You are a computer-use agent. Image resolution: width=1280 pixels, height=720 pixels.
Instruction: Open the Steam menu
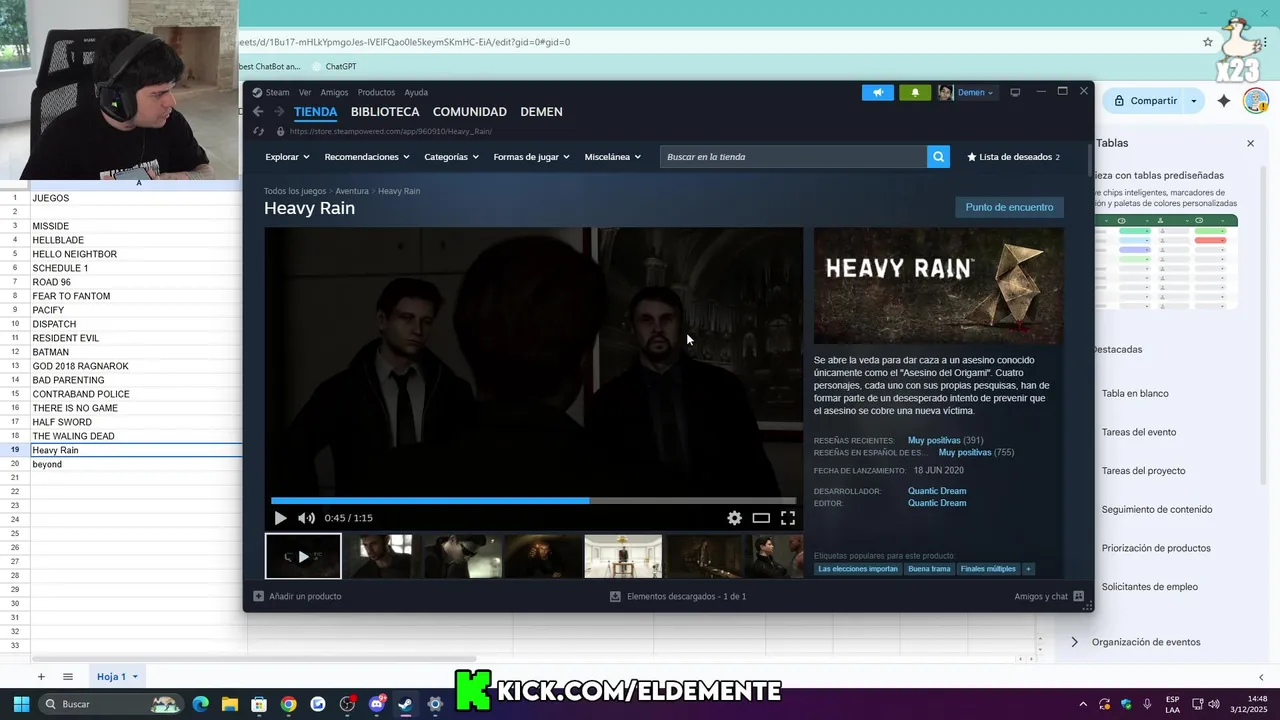click(x=277, y=93)
